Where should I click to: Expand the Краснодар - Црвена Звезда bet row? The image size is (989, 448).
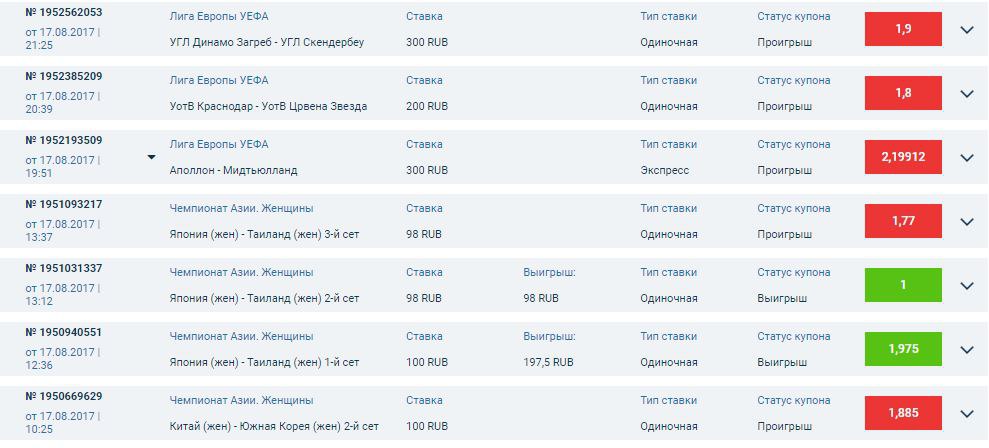(966, 94)
